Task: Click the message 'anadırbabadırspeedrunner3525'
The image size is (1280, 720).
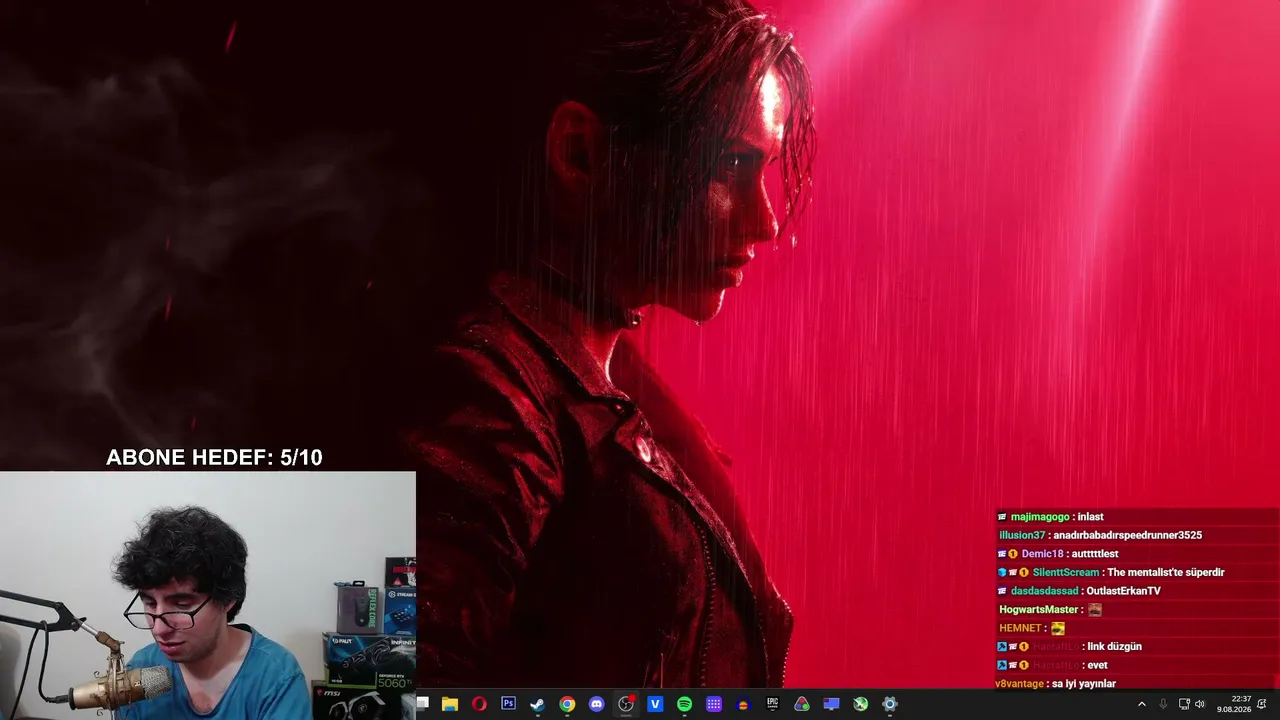Action: [1129, 535]
